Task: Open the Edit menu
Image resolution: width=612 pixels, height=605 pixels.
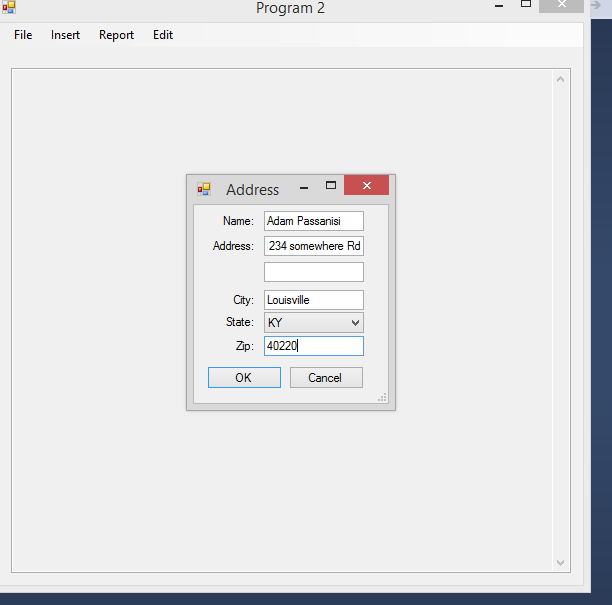Action: 163,35
